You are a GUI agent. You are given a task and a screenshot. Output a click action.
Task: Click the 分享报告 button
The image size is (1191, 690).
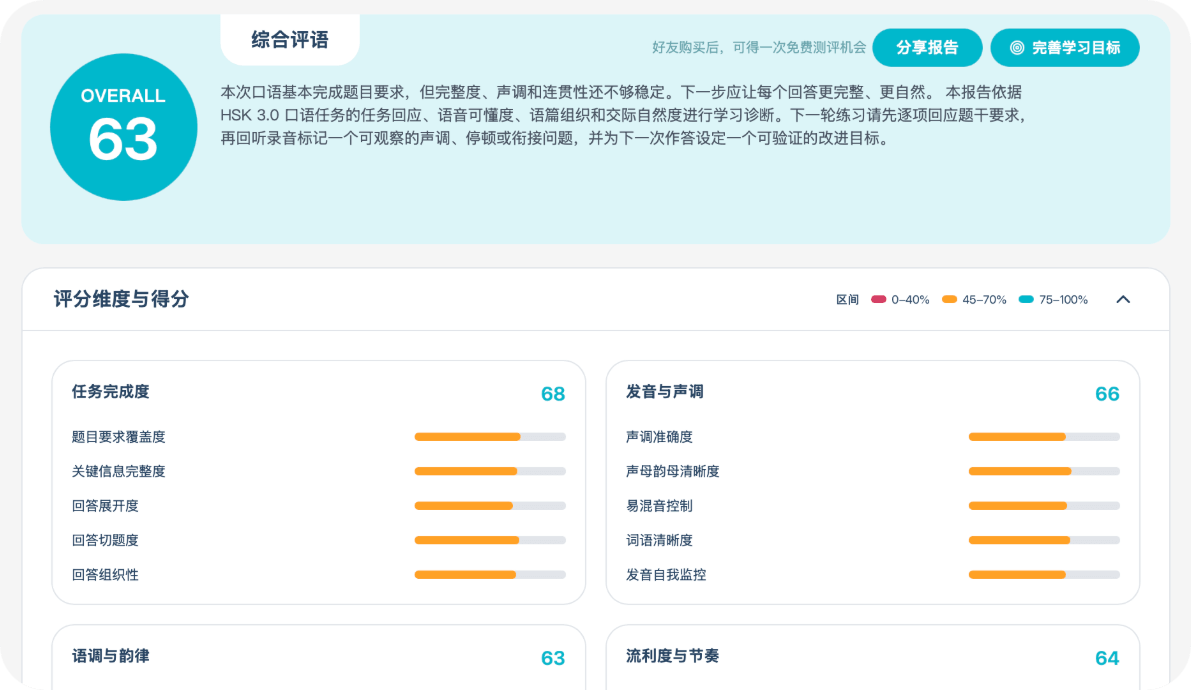pos(927,48)
